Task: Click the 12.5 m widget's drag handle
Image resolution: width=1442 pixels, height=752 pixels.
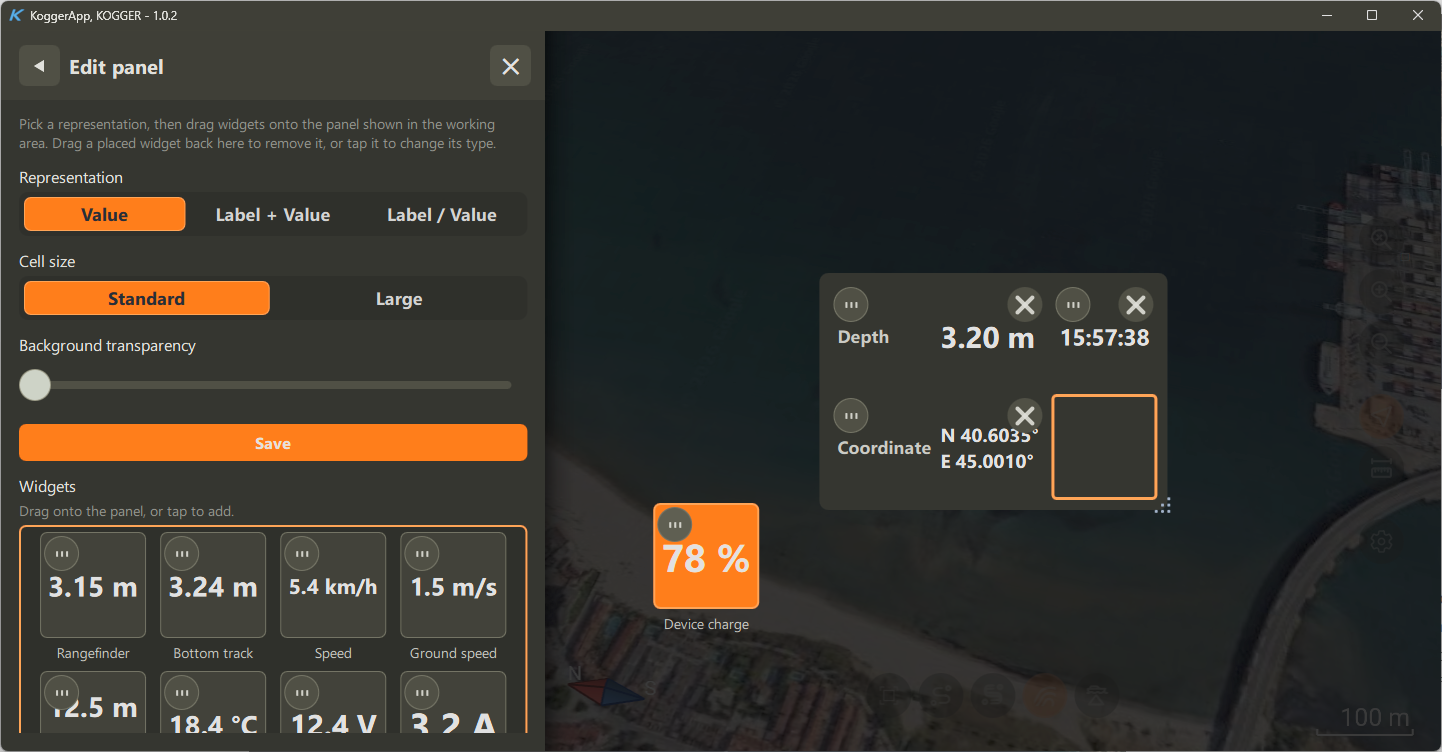Action: pyautogui.click(x=62, y=692)
